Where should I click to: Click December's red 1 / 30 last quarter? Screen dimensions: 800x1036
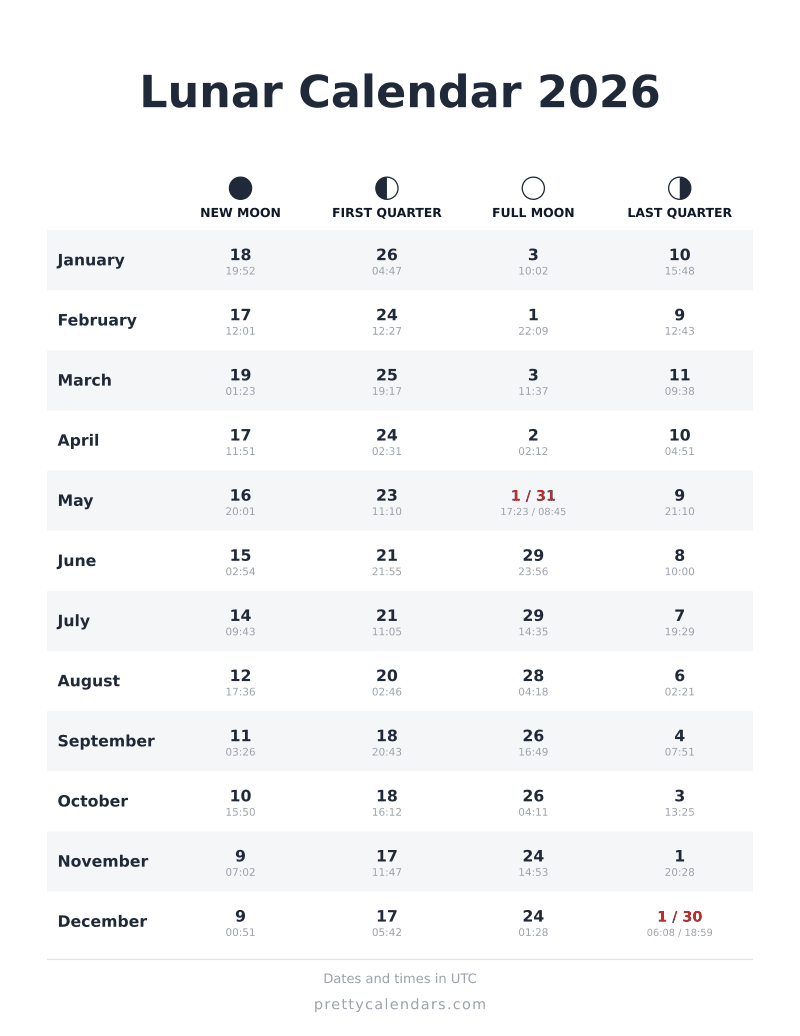[x=679, y=916]
